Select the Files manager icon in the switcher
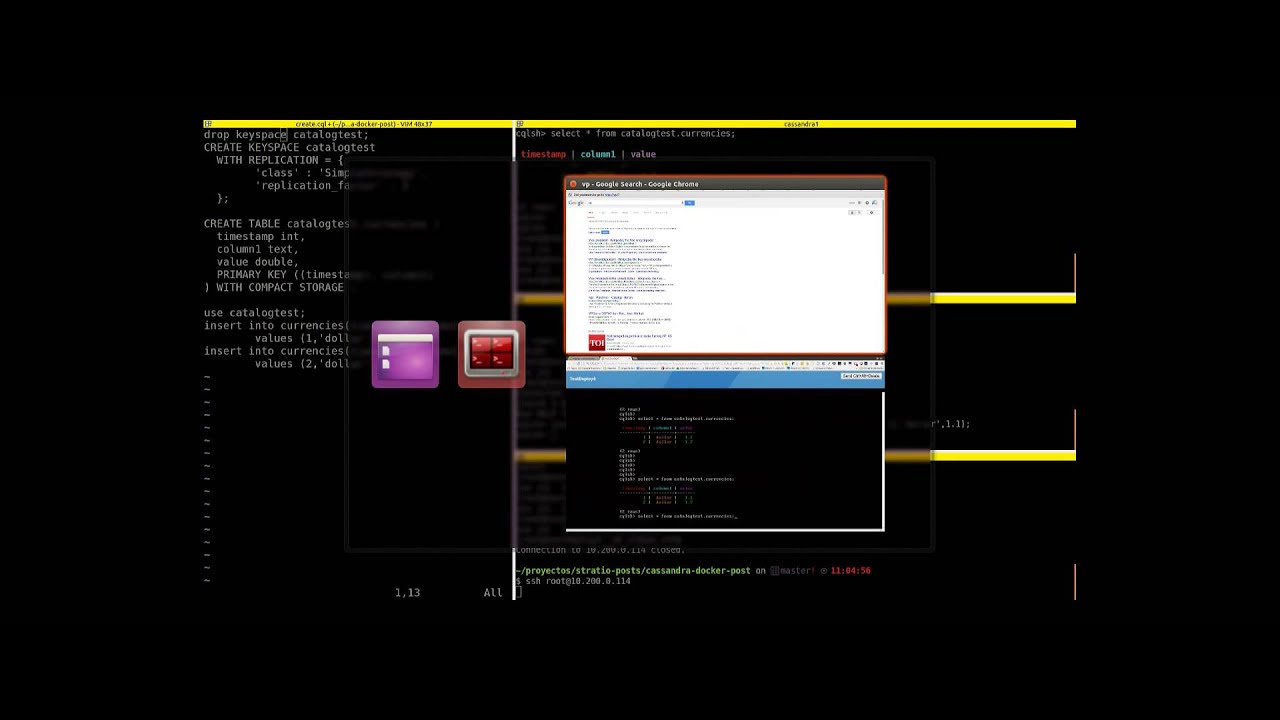This screenshot has width=1280, height=720. [x=405, y=354]
